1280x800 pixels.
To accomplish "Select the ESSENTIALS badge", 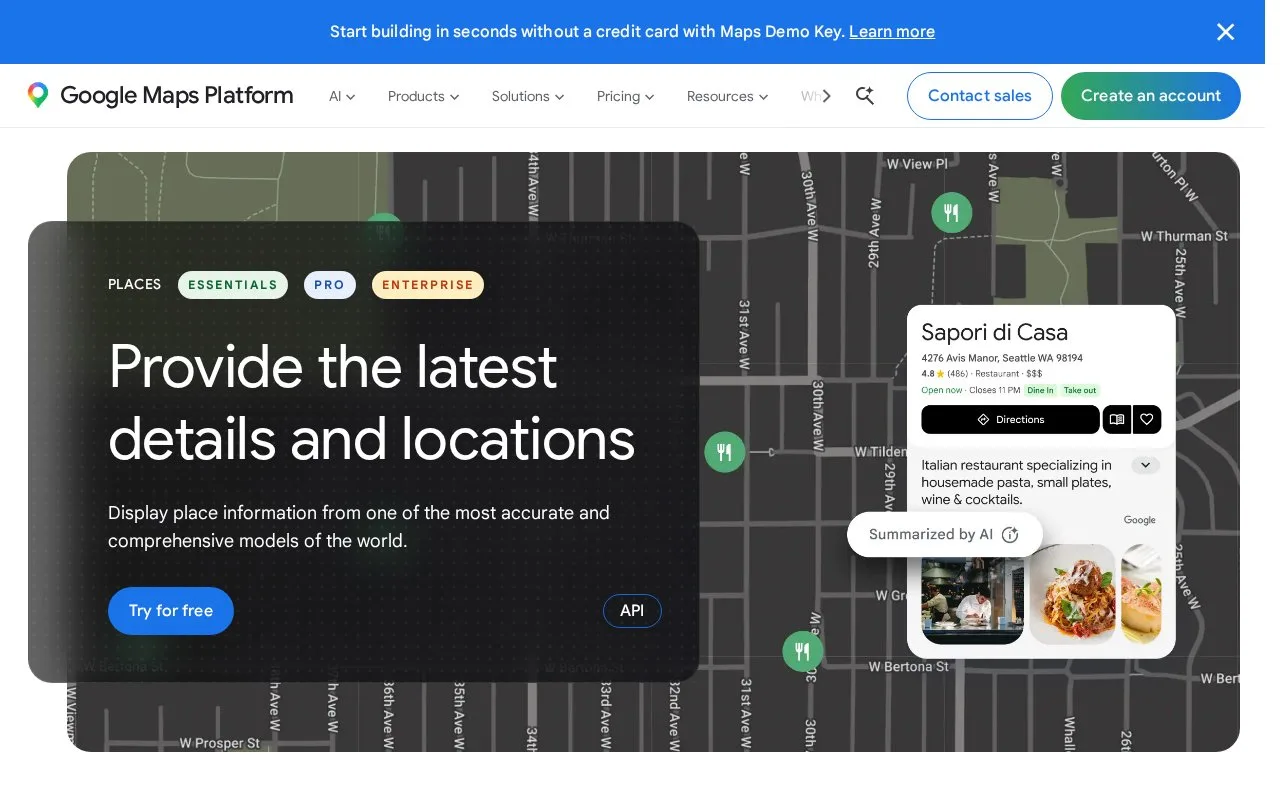I will tap(233, 285).
